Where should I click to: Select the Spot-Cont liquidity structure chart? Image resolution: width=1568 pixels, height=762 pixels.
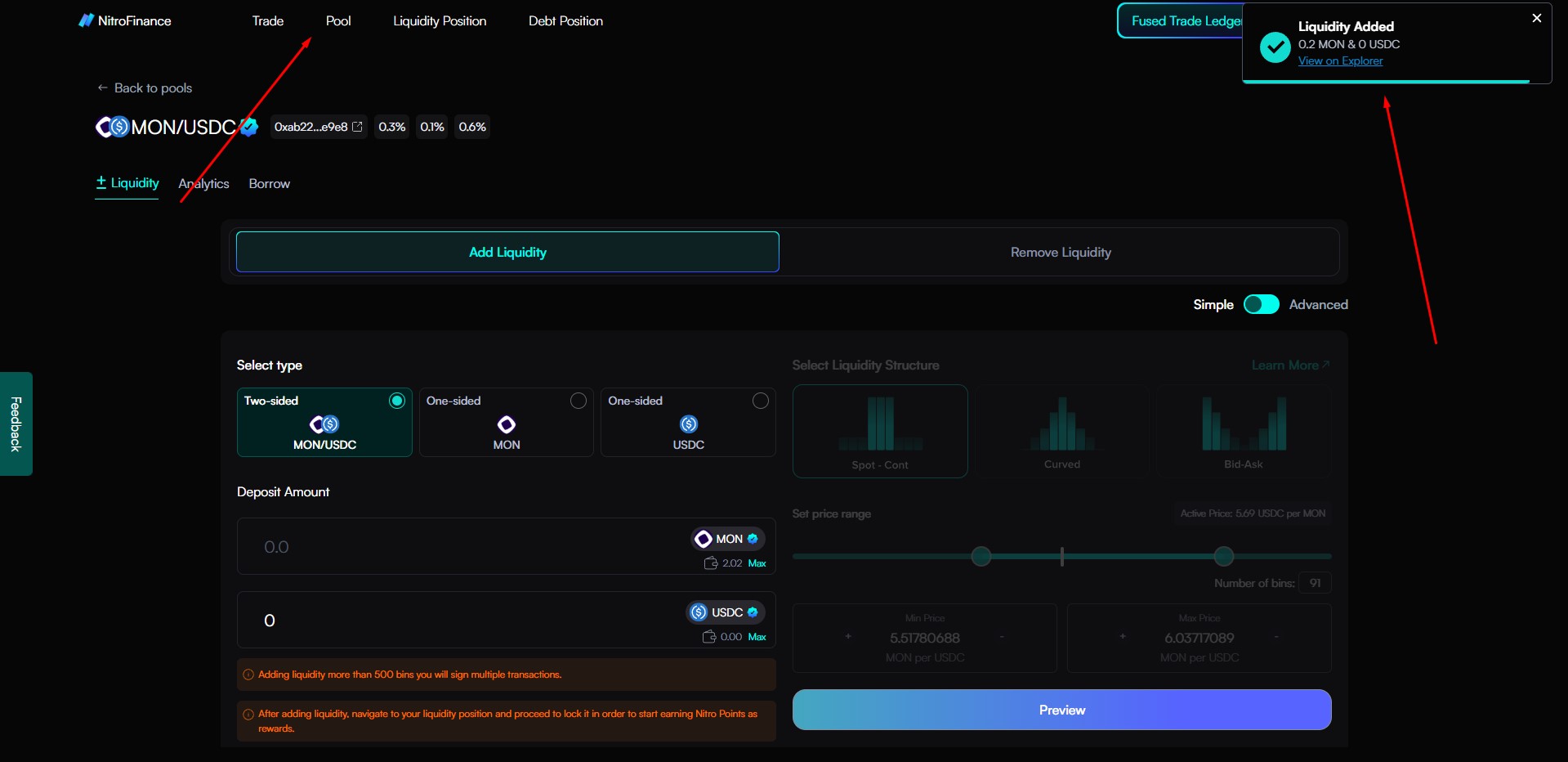(x=880, y=431)
